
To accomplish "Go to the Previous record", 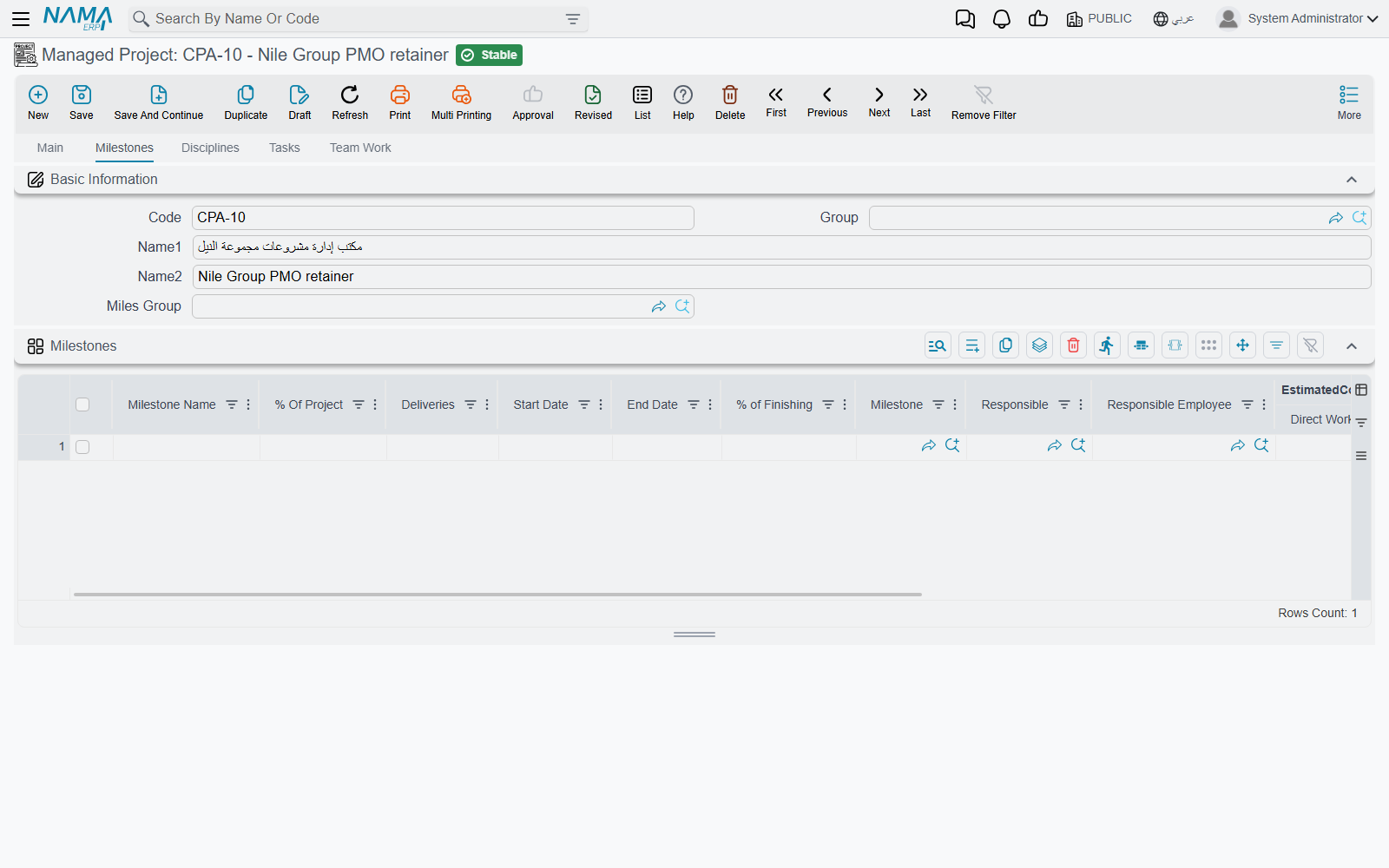I will point(827,102).
